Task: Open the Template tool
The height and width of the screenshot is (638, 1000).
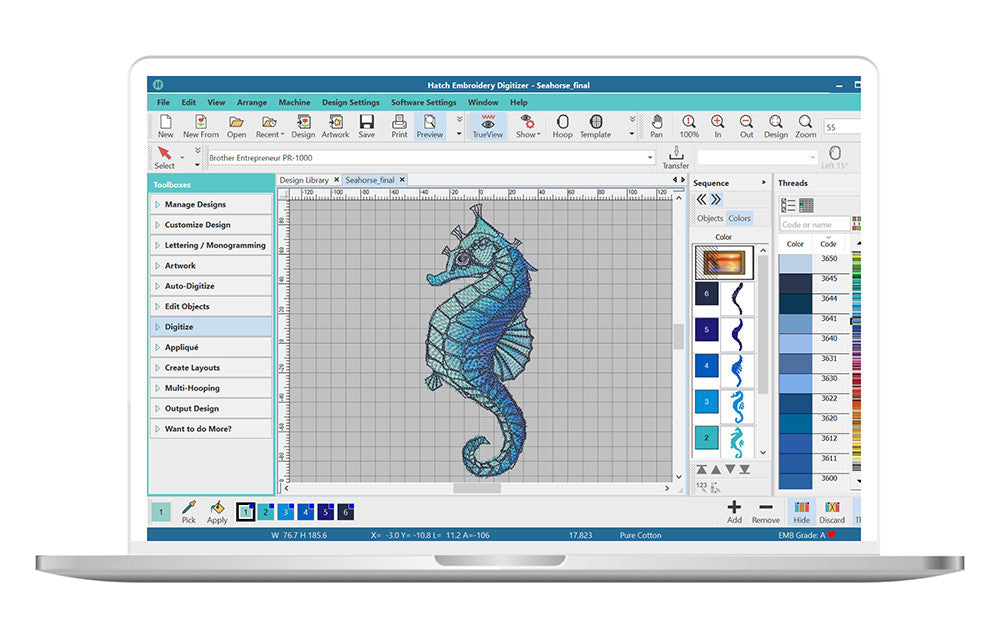Action: pos(595,124)
